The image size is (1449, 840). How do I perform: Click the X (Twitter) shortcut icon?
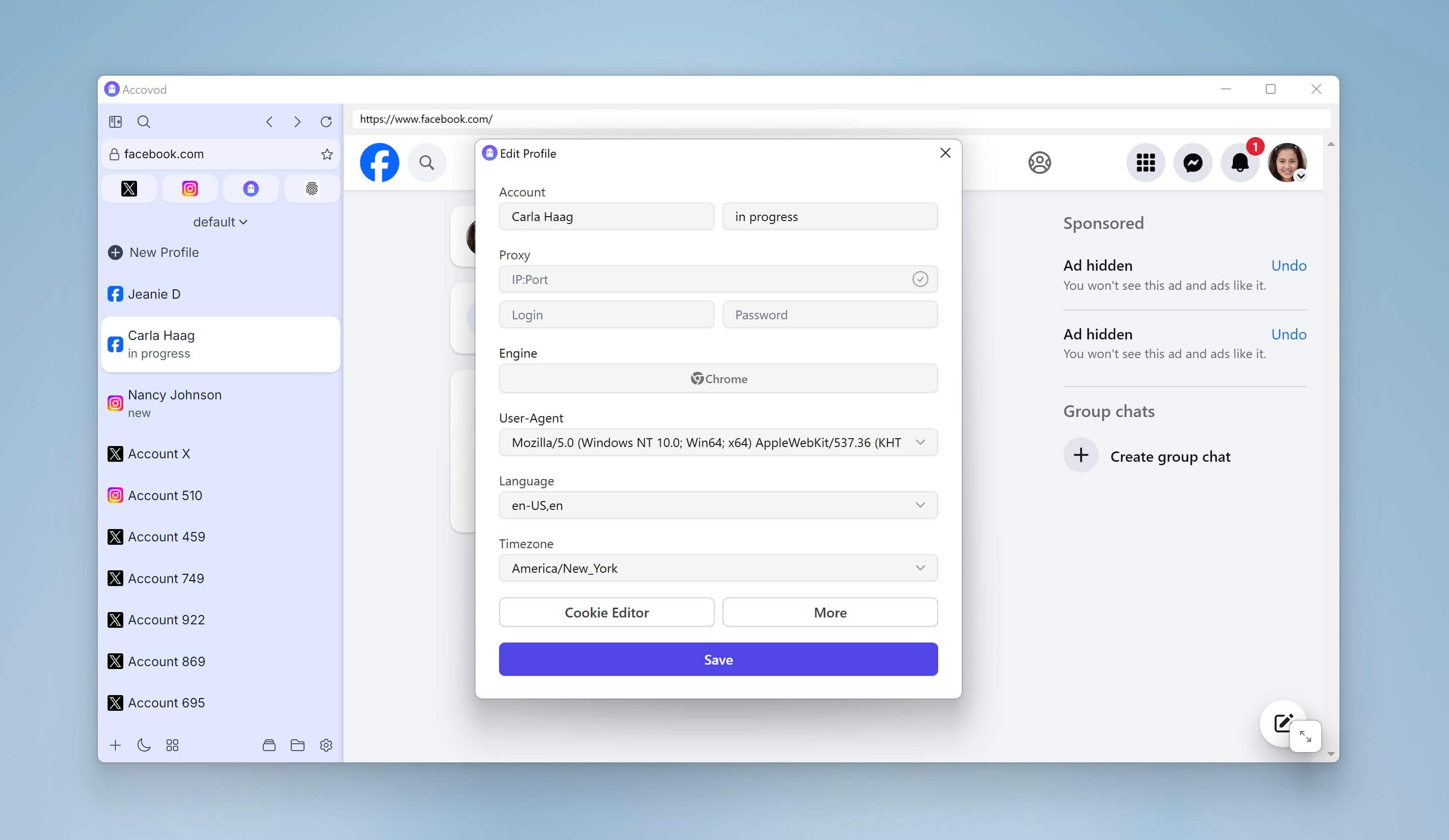[129, 189]
